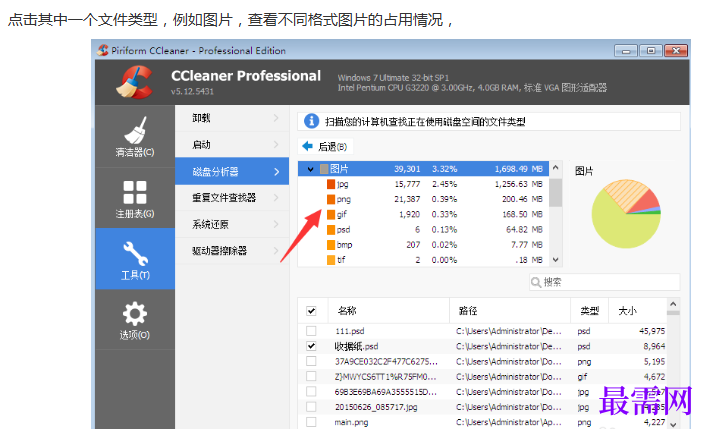Expand the Uninstall menu chevron

pyautogui.click(x=276, y=118)
